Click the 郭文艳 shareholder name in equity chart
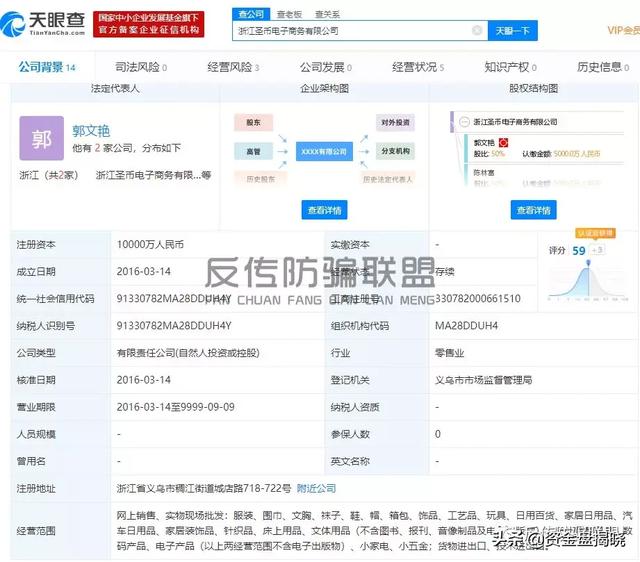 (484, 142)
